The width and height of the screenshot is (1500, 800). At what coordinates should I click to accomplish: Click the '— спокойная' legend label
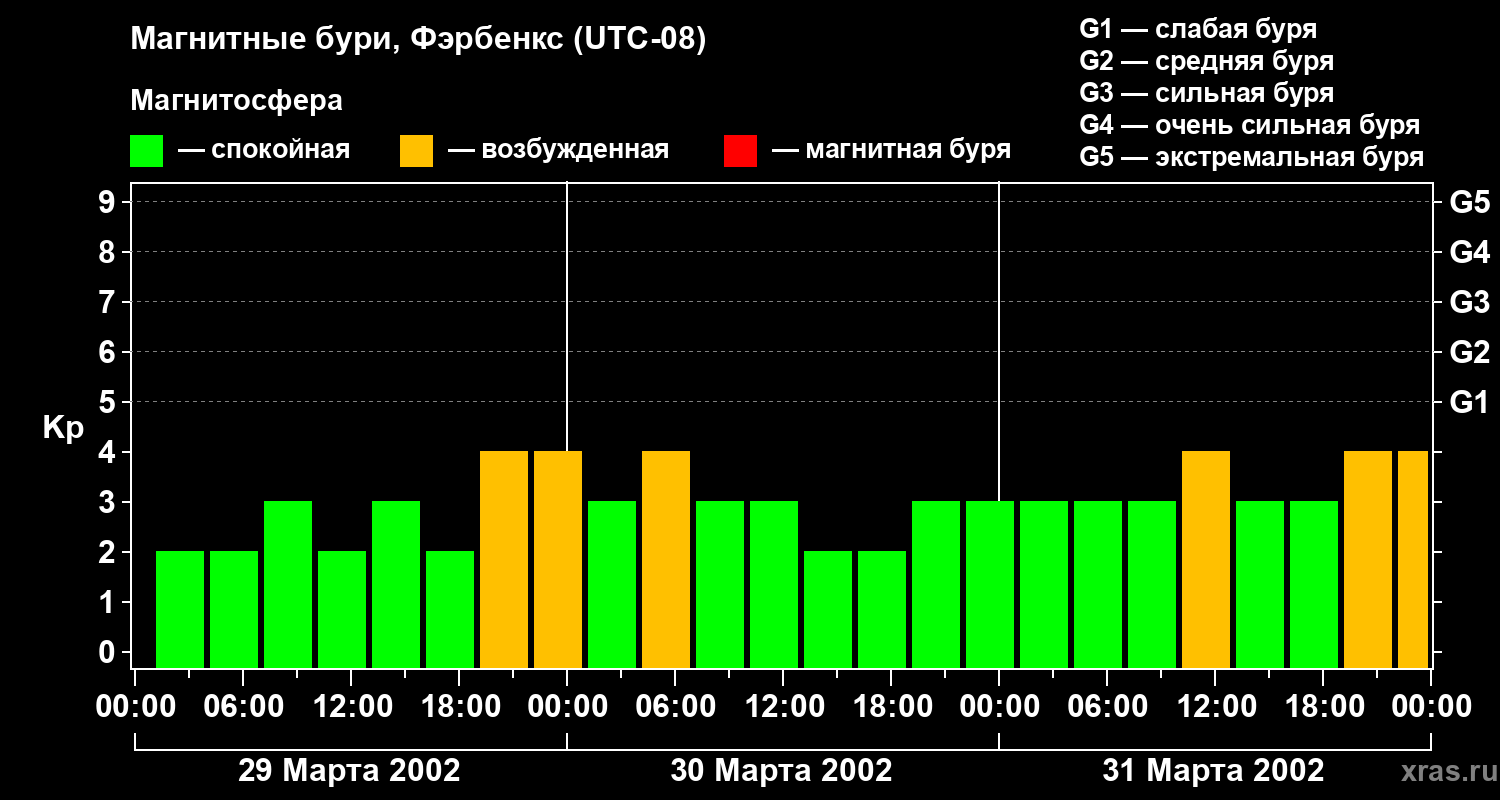[264, 150]
